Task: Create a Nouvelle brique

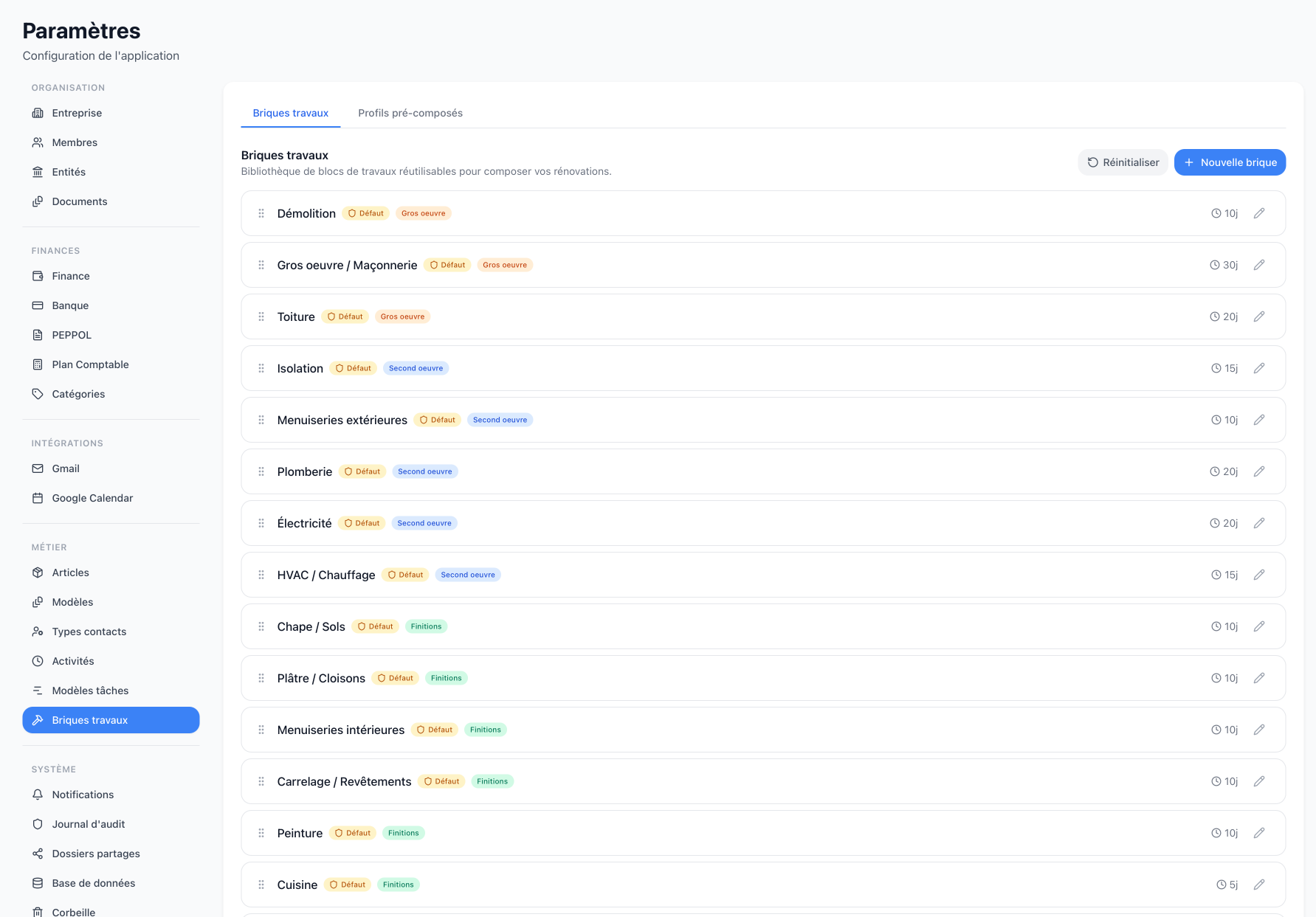Action: tap(1230, 162)
